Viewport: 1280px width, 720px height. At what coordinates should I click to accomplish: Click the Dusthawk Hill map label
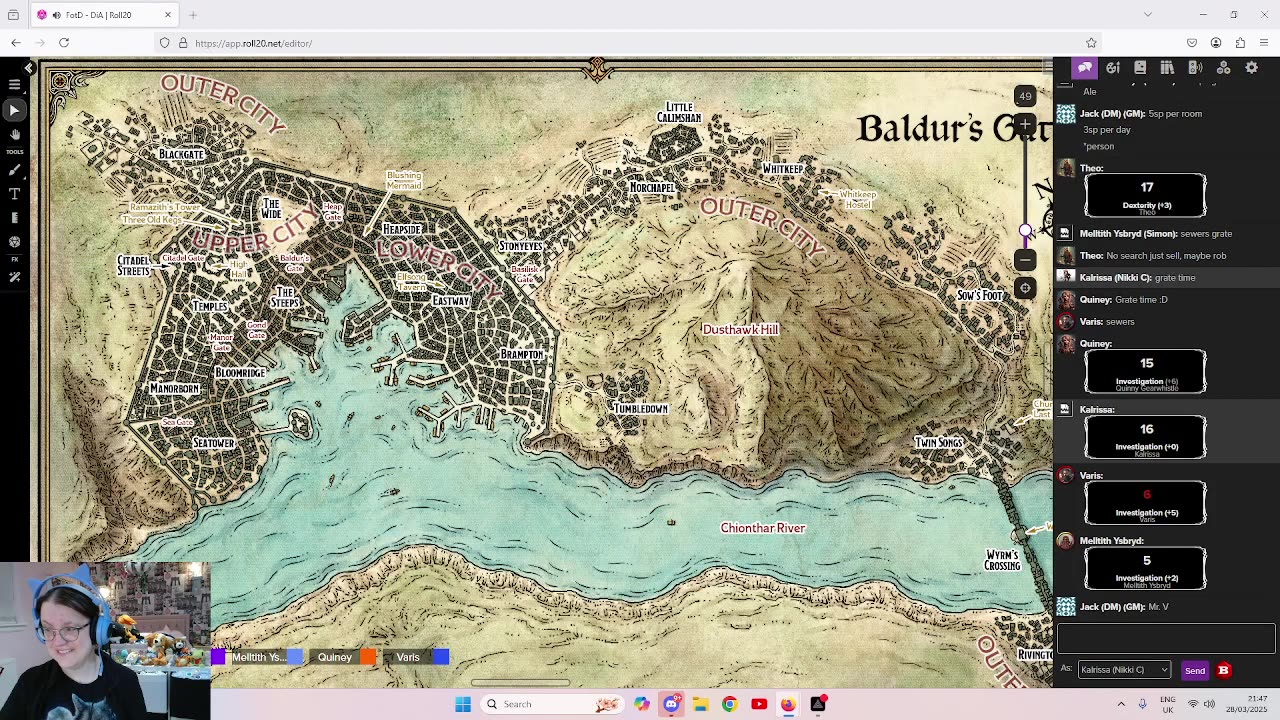(740, 330)
